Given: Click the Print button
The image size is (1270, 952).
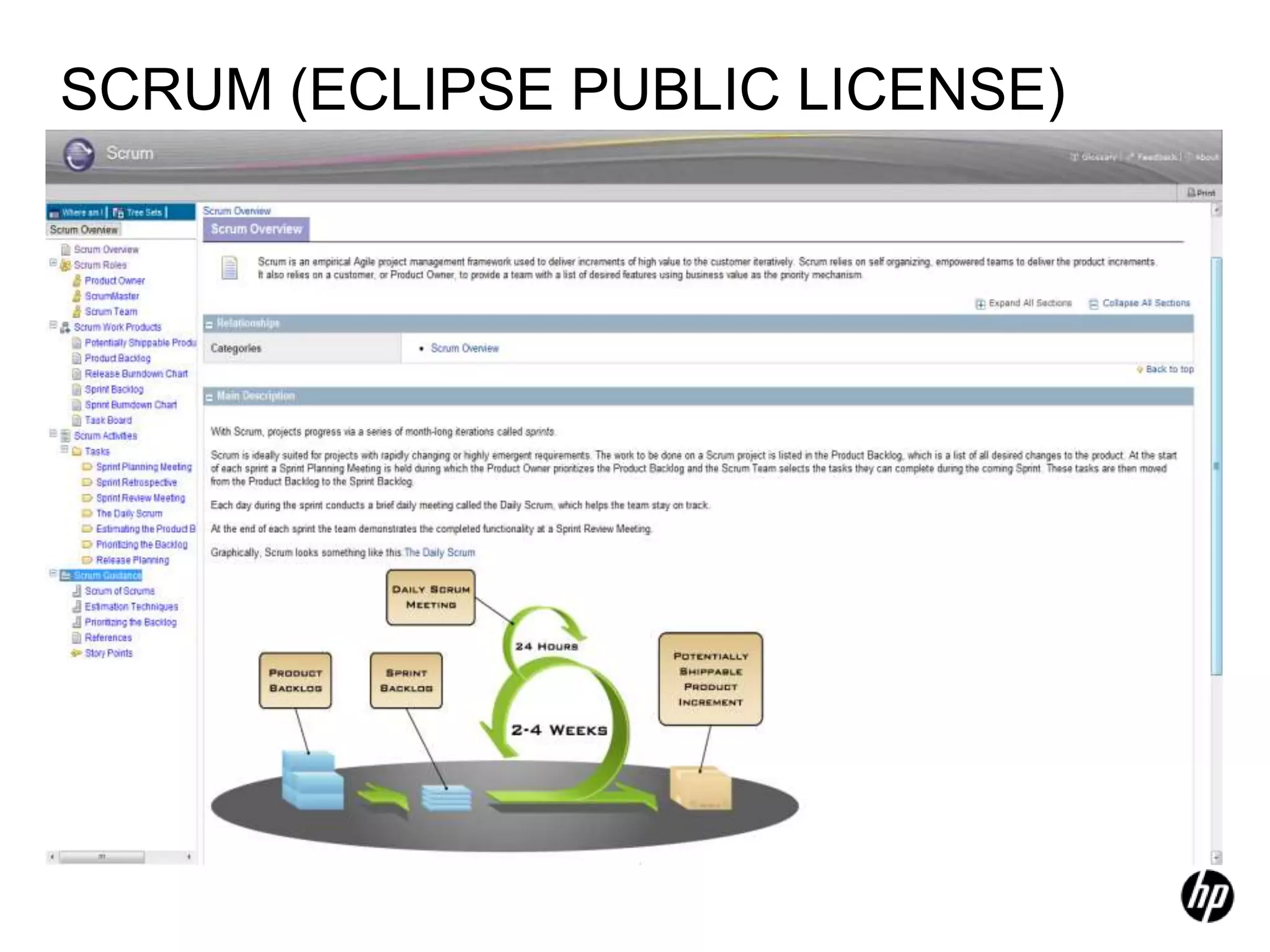Looking at the screenshot, I should 1201,193.
